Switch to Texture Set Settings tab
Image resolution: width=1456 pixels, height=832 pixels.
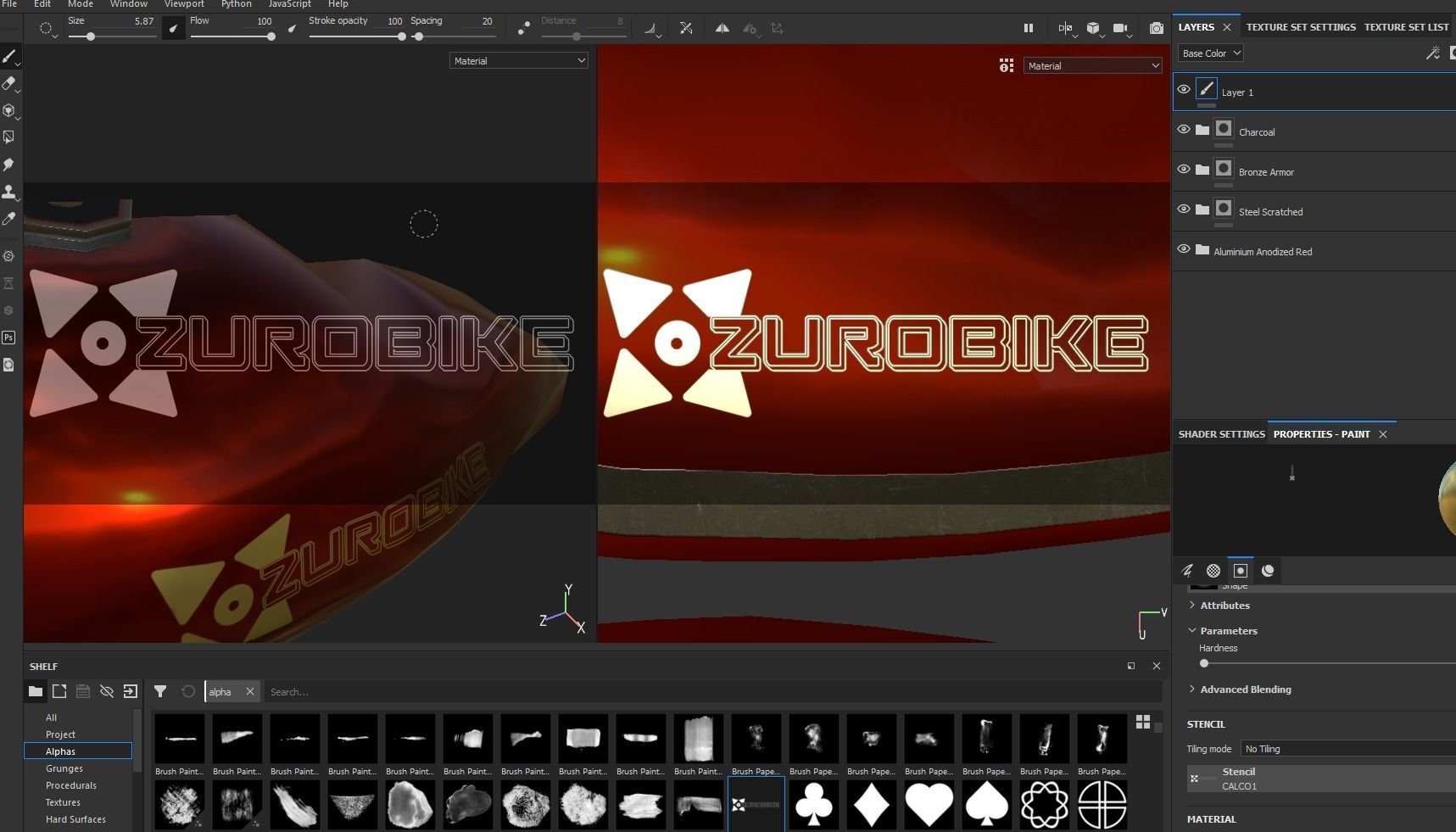[x=1300, y=27]
